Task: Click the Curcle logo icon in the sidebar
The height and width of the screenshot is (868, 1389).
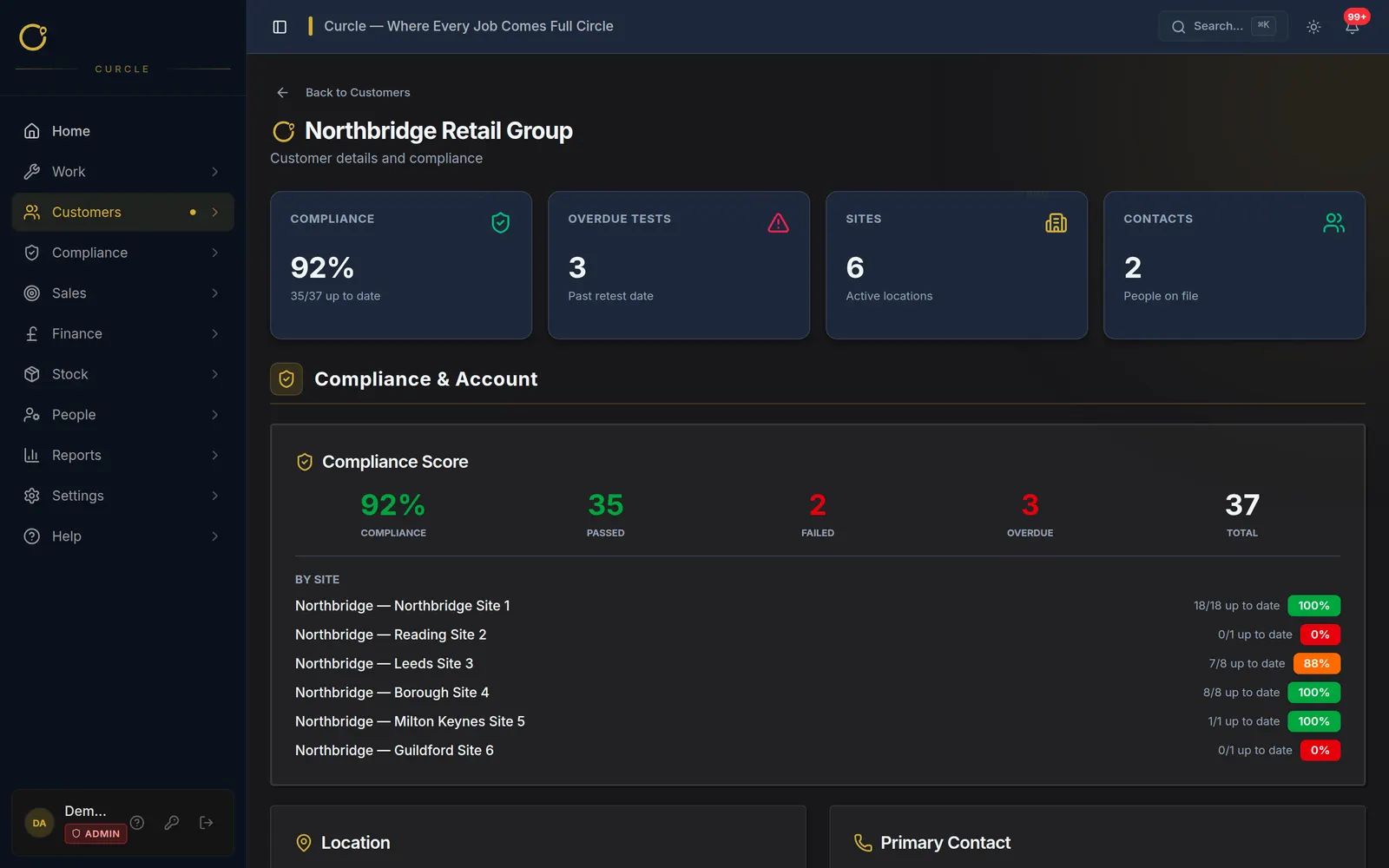Action: click(33, 36)
